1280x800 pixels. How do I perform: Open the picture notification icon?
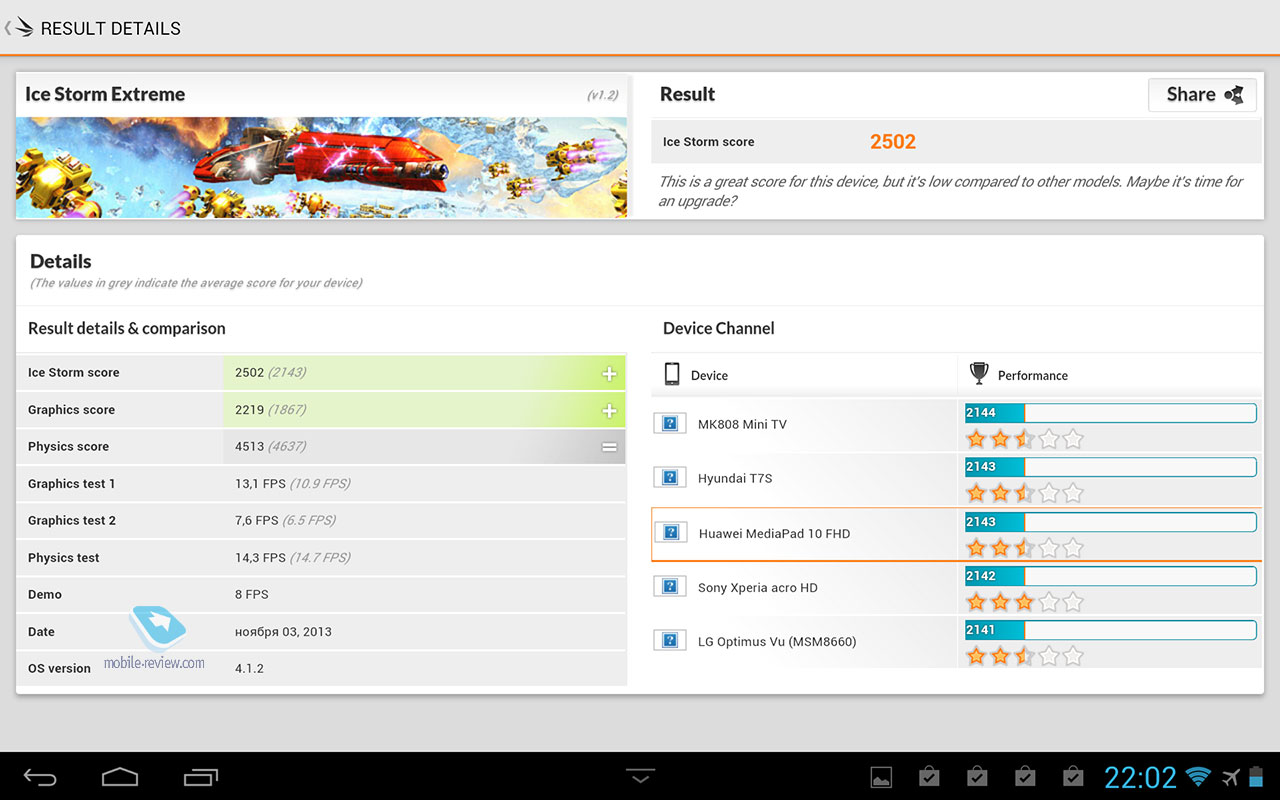(x=881, y=777)
